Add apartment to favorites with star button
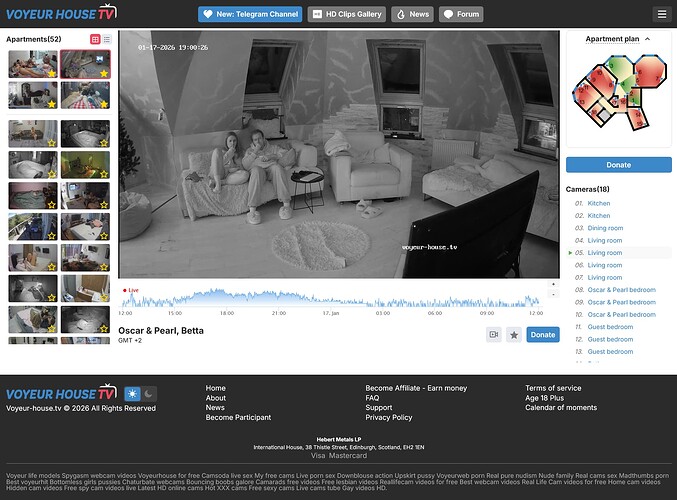 (x=514, y=335)
